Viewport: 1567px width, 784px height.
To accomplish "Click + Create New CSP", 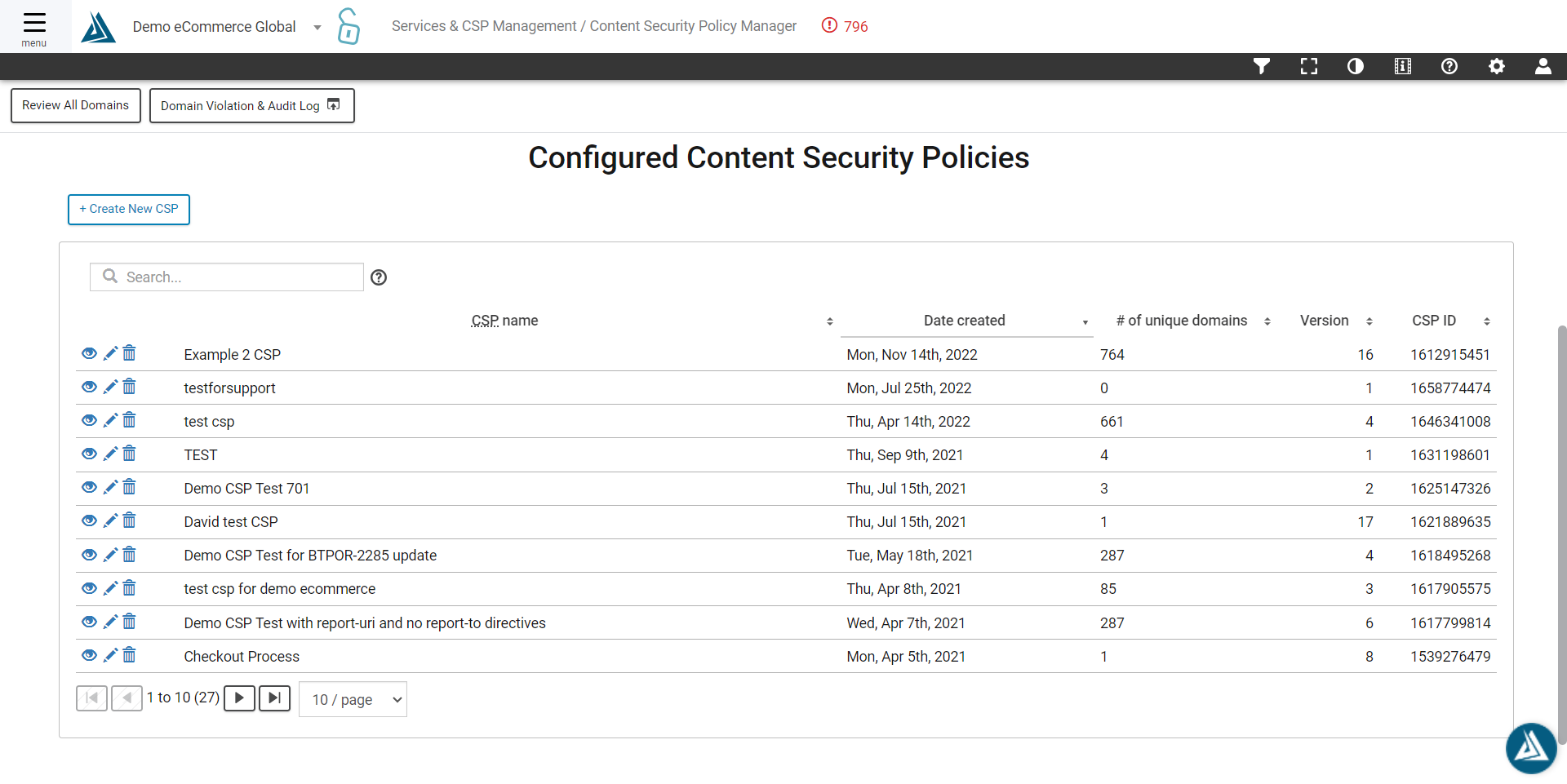I will [x=129, y=209].
